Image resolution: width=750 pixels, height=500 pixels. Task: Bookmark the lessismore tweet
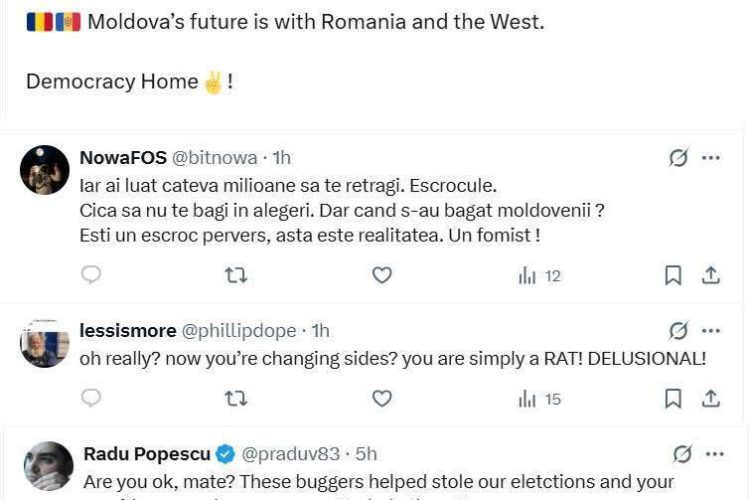(674, 398)
